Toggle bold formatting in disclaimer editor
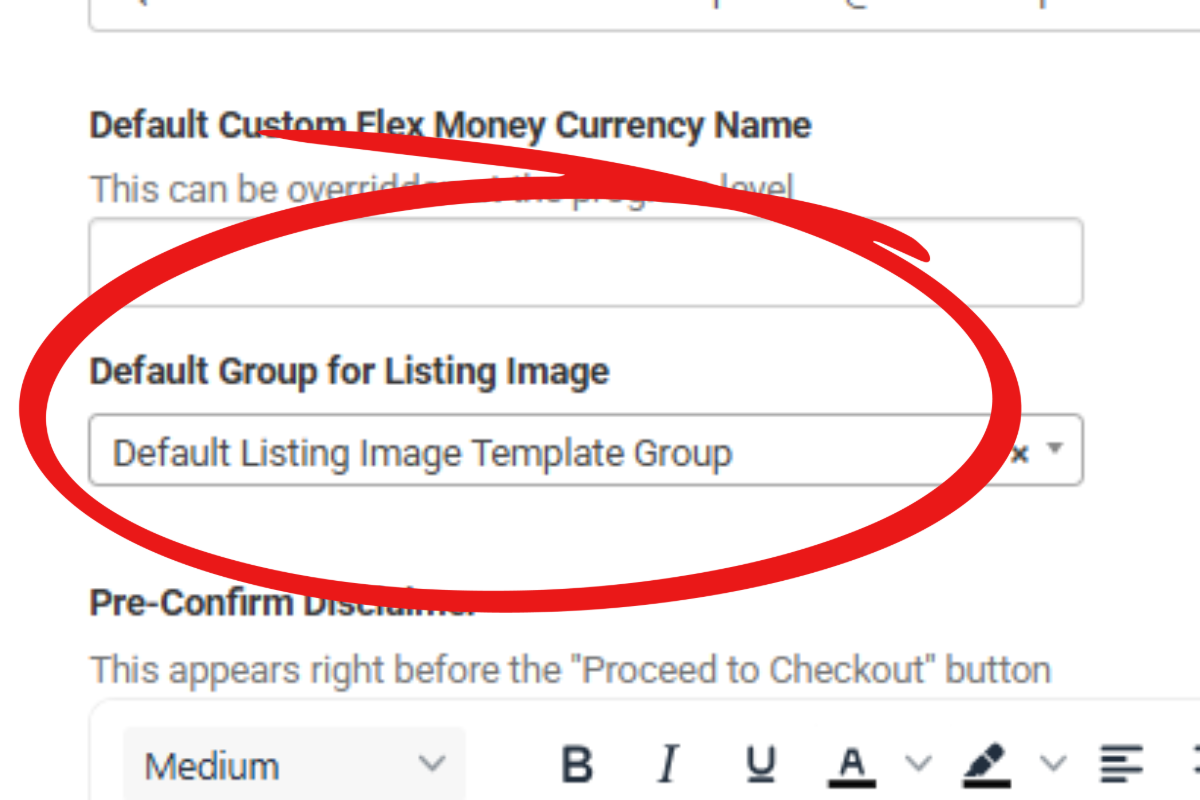Image resolution: width=1200 pixels, height=800 pixels. click(578, 765)
